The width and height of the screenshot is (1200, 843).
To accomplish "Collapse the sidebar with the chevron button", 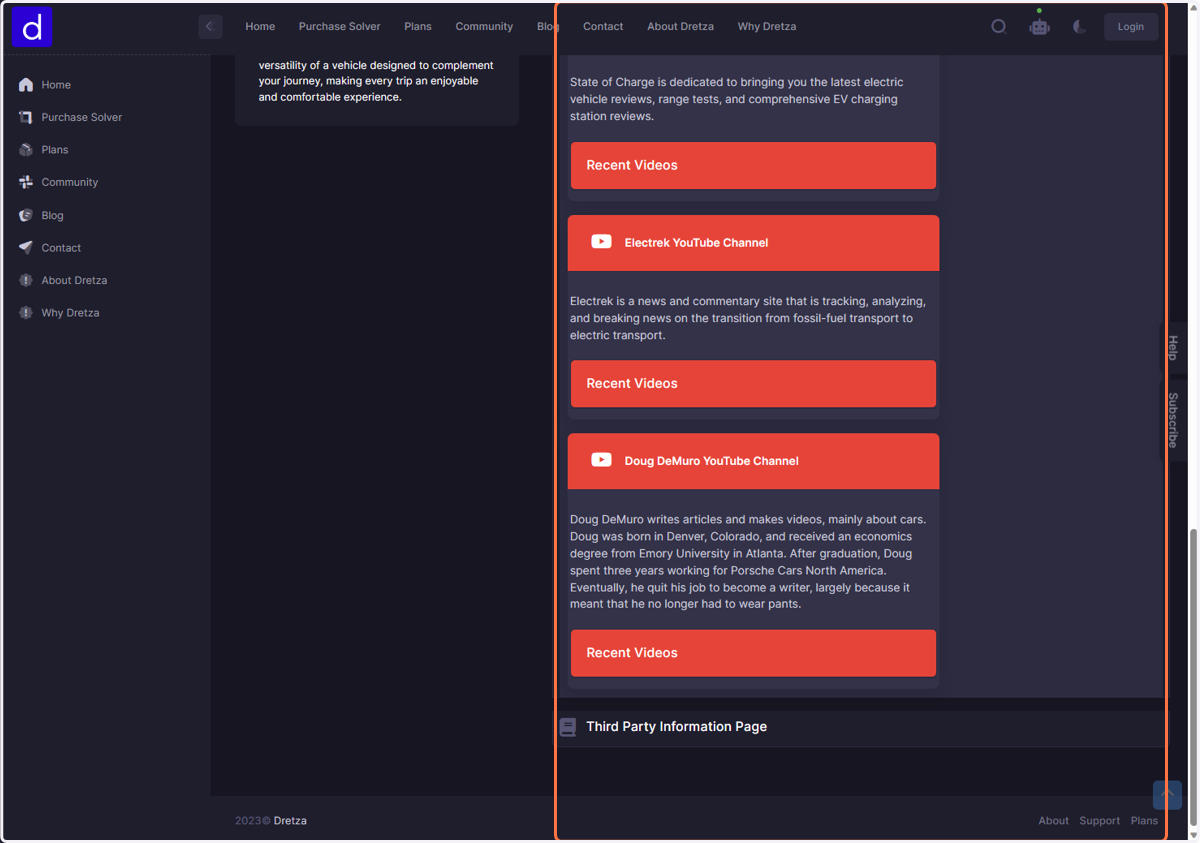I will point(210,27).
